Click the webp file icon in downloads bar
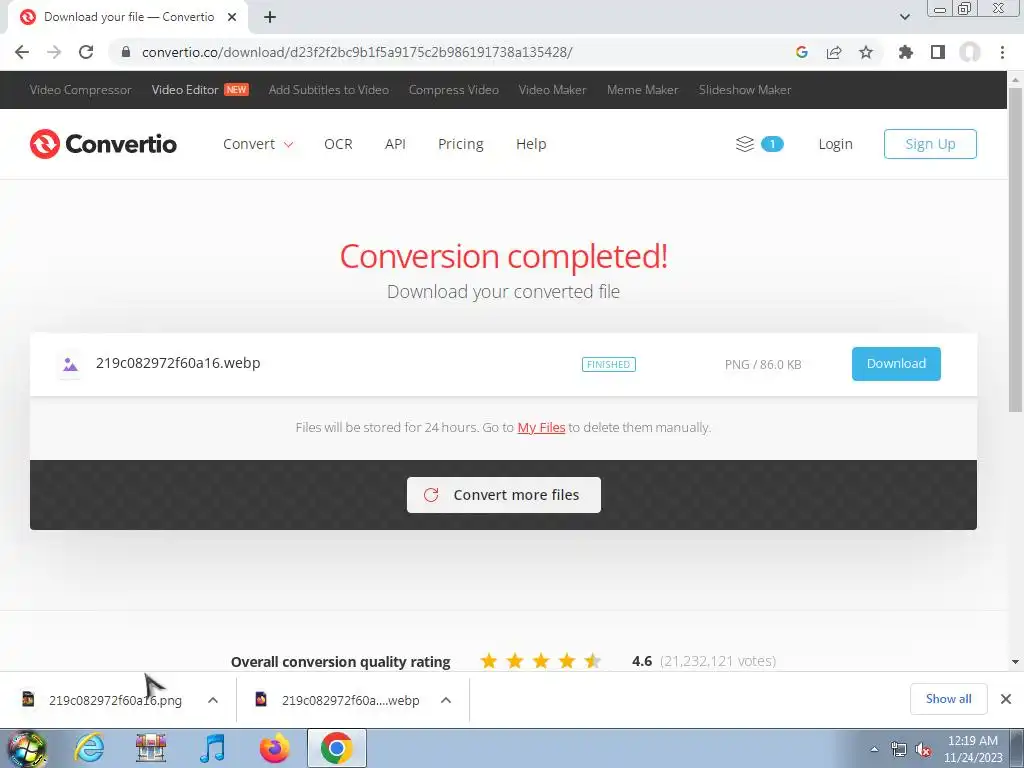Image resolution: width=1024 pixels, height=768 pixels. (261, 699)
